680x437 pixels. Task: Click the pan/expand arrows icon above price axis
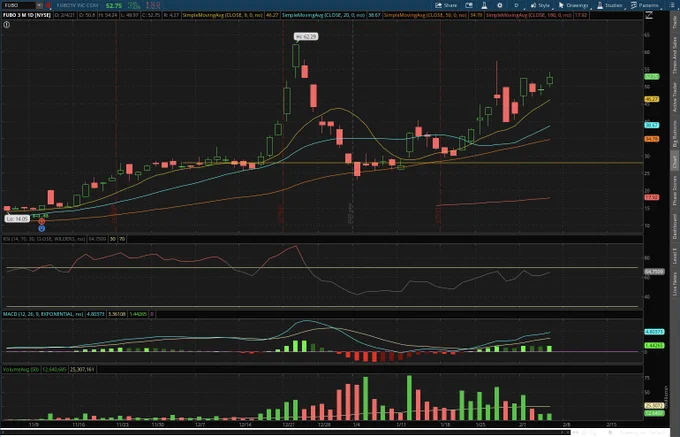tap(649, 15)
